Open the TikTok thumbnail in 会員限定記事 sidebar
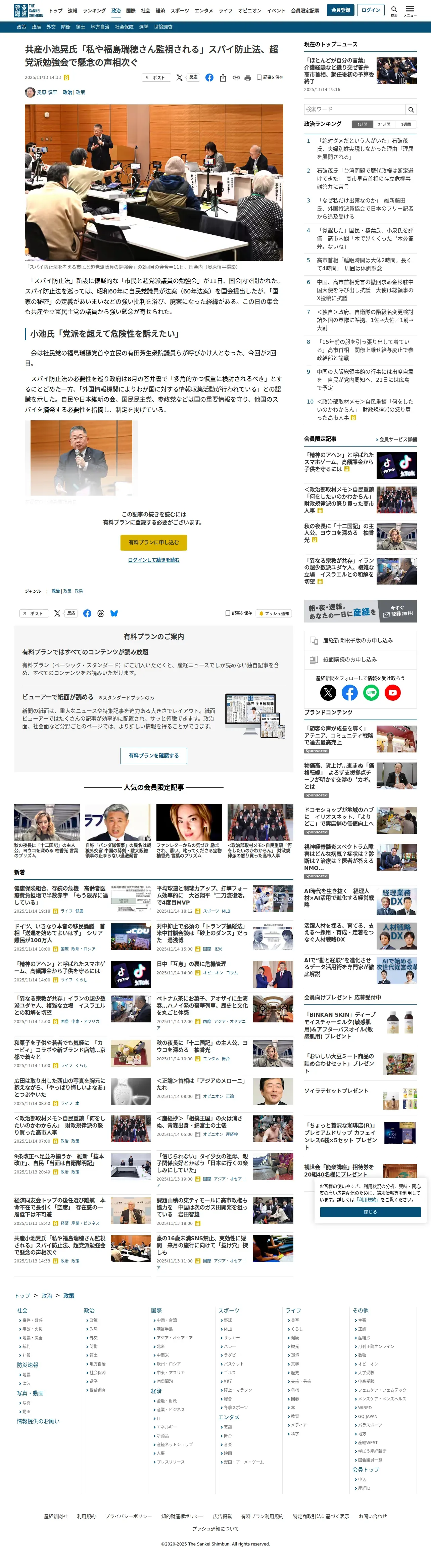431x1568 pixels. click(x=396, y=465)
